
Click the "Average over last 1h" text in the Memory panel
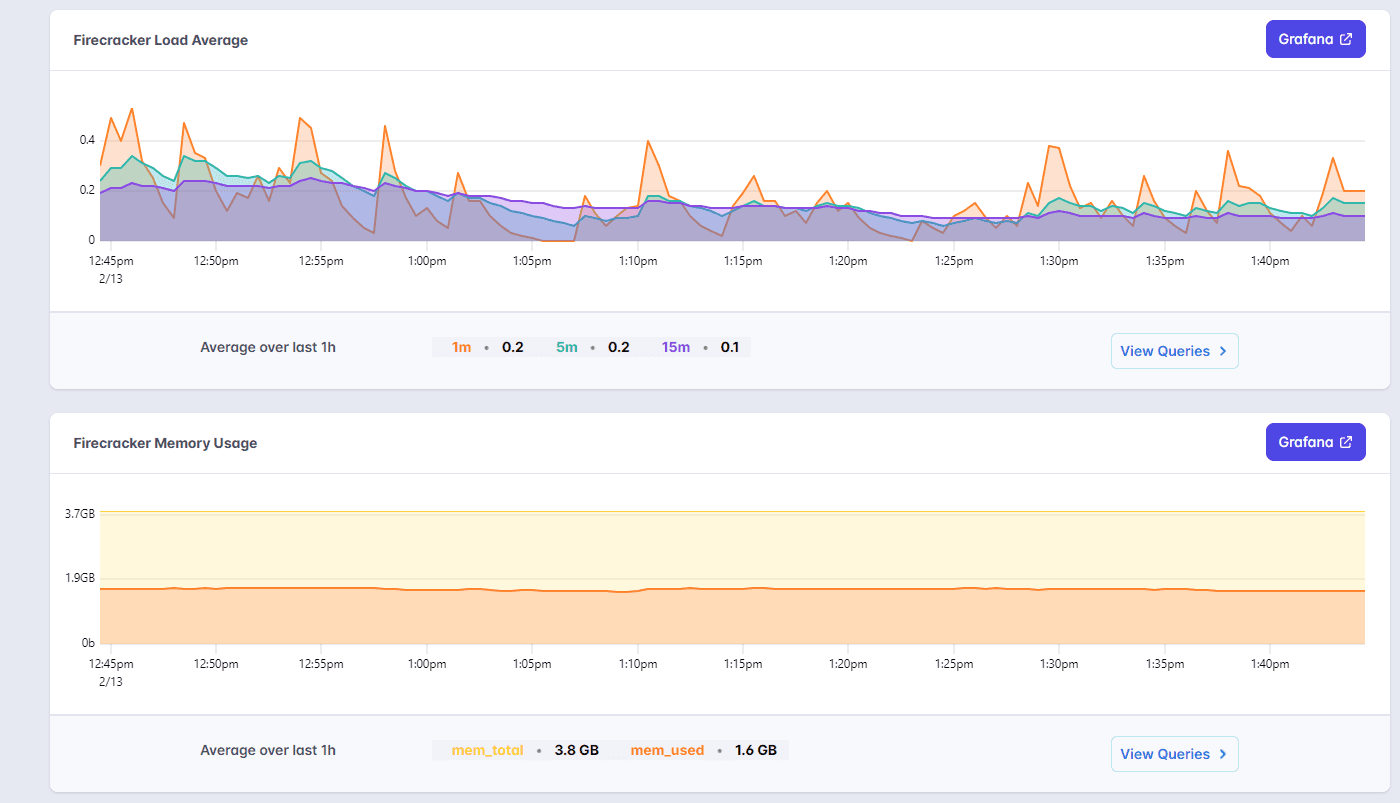(268, 750)
